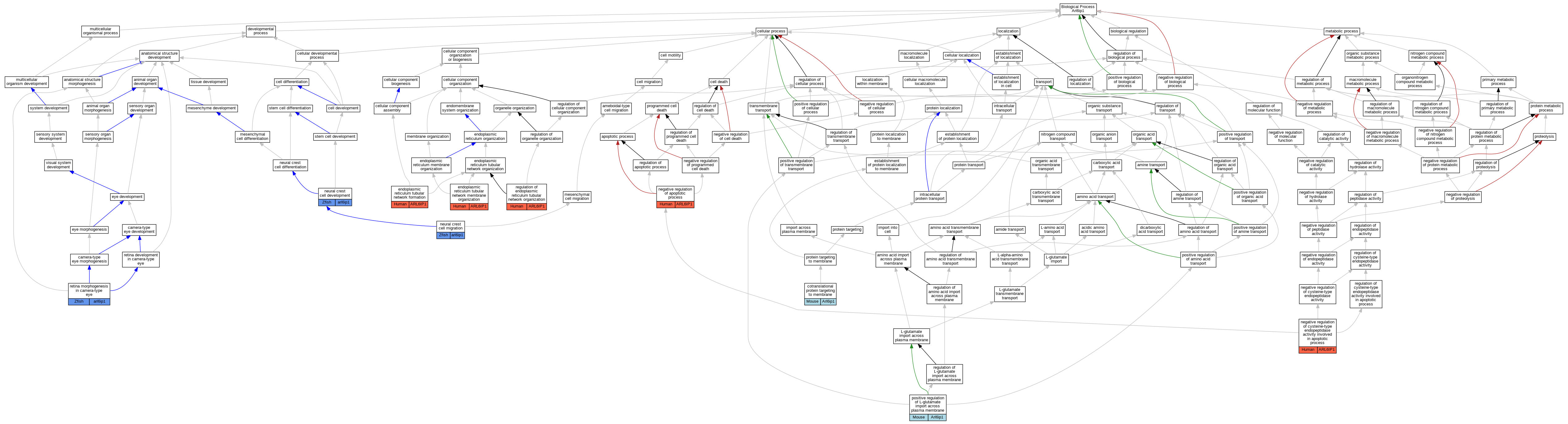Click the 'stem cell development' node

click(336, 137)
